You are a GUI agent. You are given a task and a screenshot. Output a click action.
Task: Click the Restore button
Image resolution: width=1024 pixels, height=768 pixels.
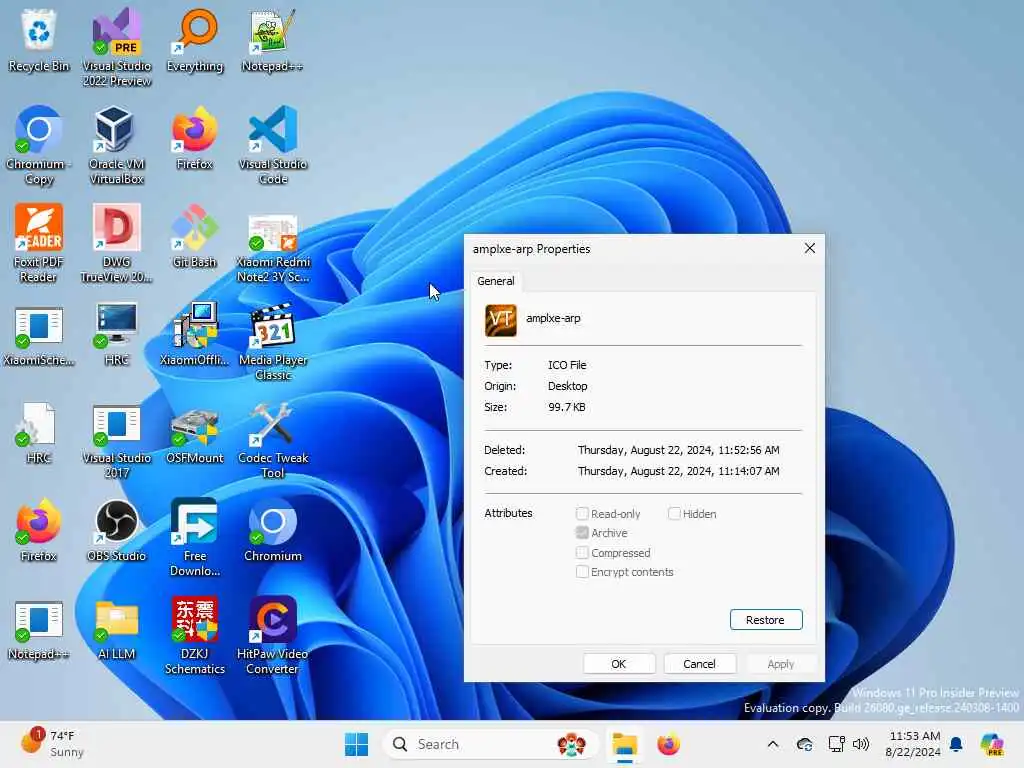point(765,620)
